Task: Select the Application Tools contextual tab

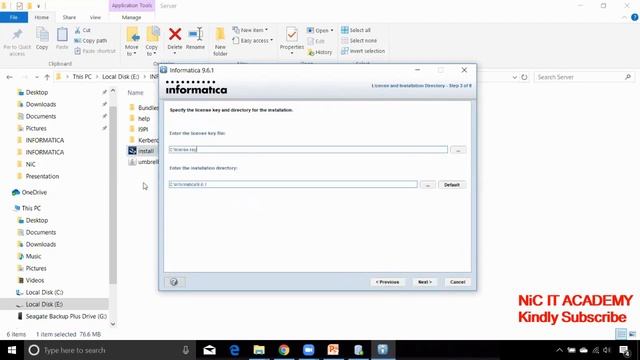Action: (132, 6)
